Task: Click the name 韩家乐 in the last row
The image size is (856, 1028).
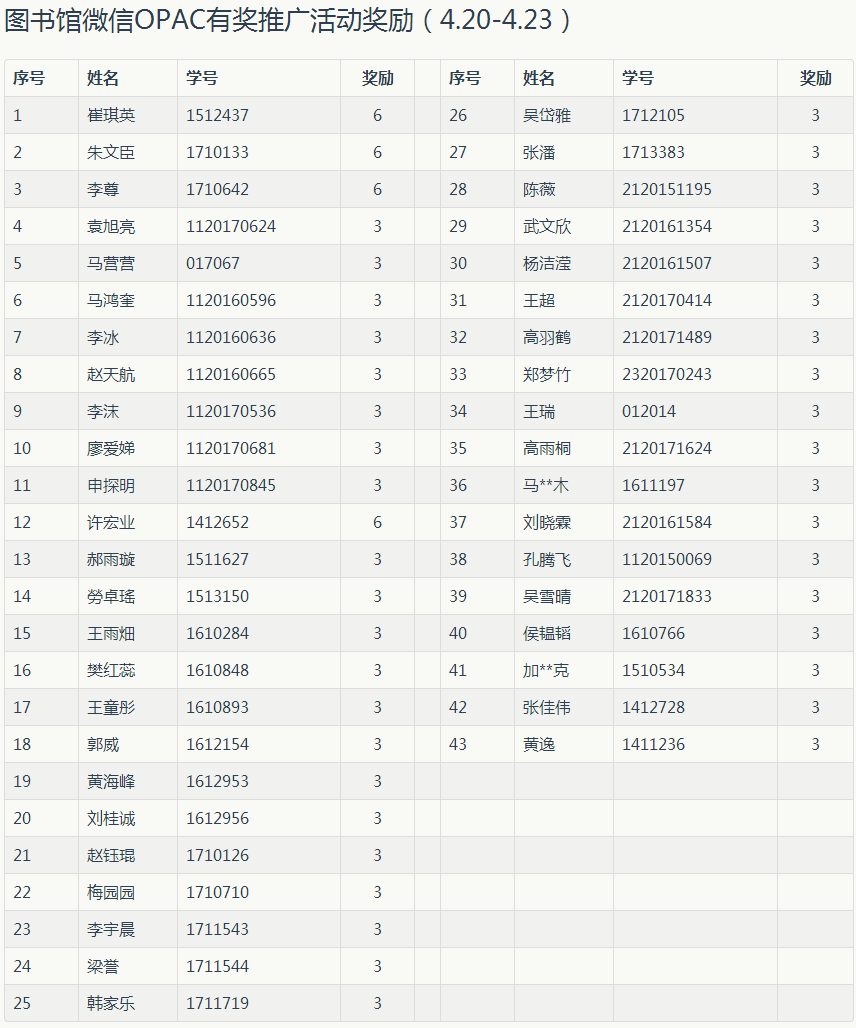Action: click(x=111, y=1003)
